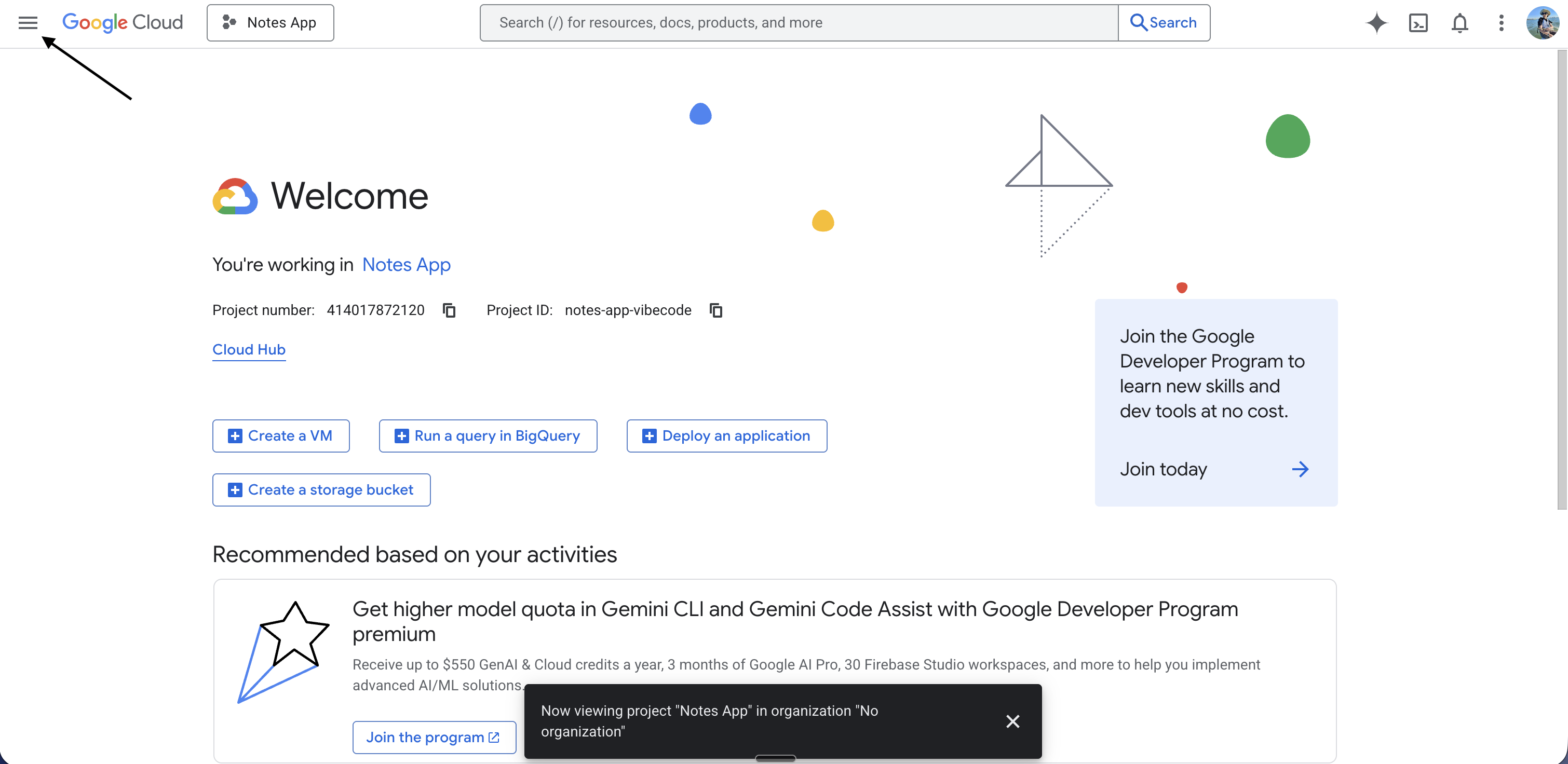Click the Welcome cloud logo icon

click(x=235, y=196)
